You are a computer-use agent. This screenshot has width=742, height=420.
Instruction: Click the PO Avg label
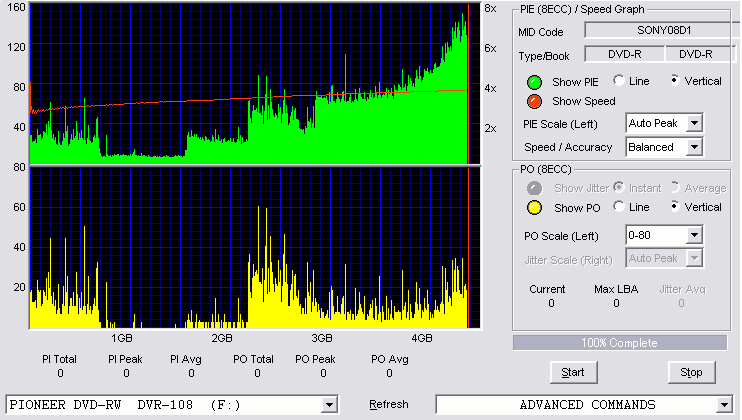point(389,359)
